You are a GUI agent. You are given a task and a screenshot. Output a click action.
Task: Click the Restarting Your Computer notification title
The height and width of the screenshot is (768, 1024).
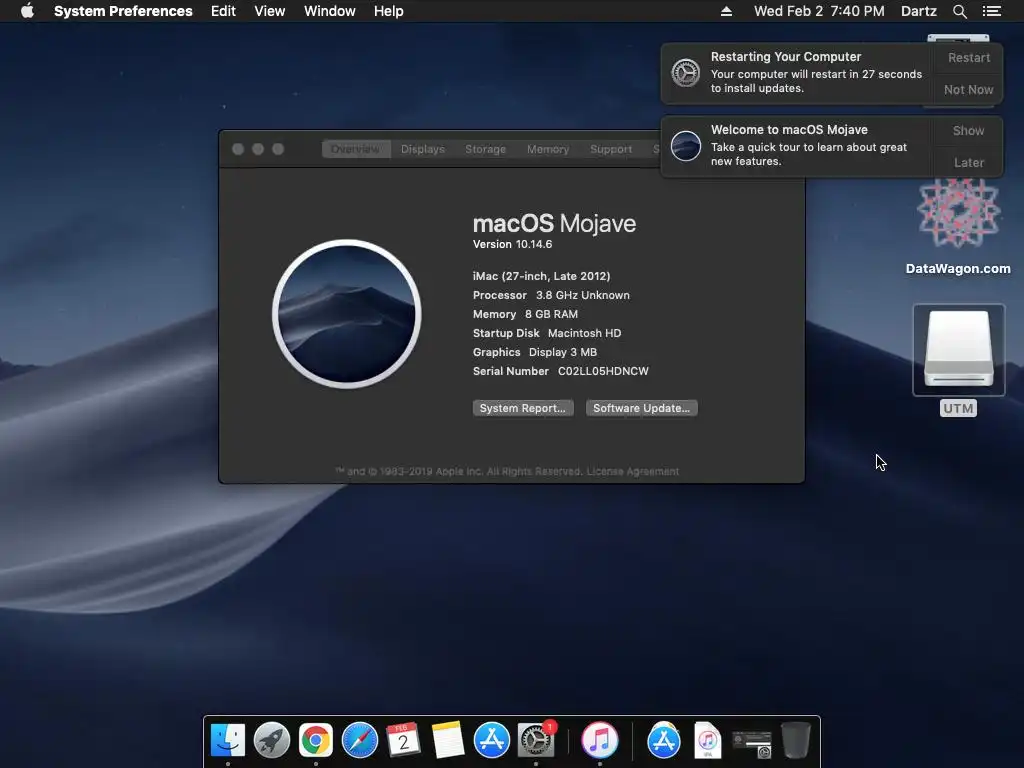(786, 57)
